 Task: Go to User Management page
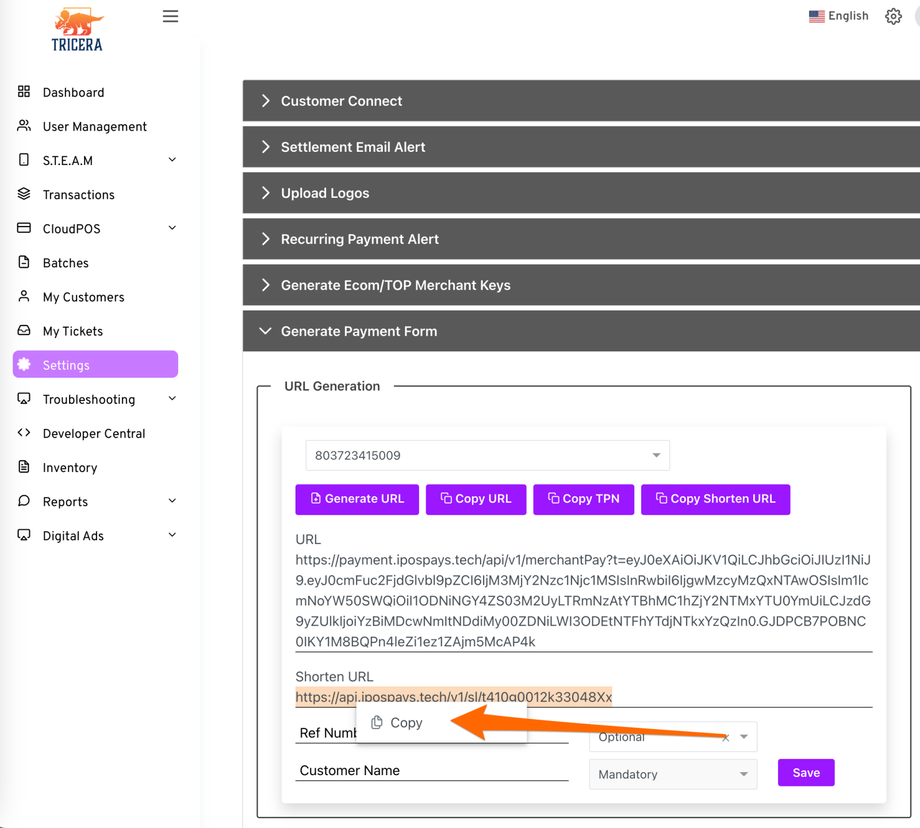tap(94, 127)
